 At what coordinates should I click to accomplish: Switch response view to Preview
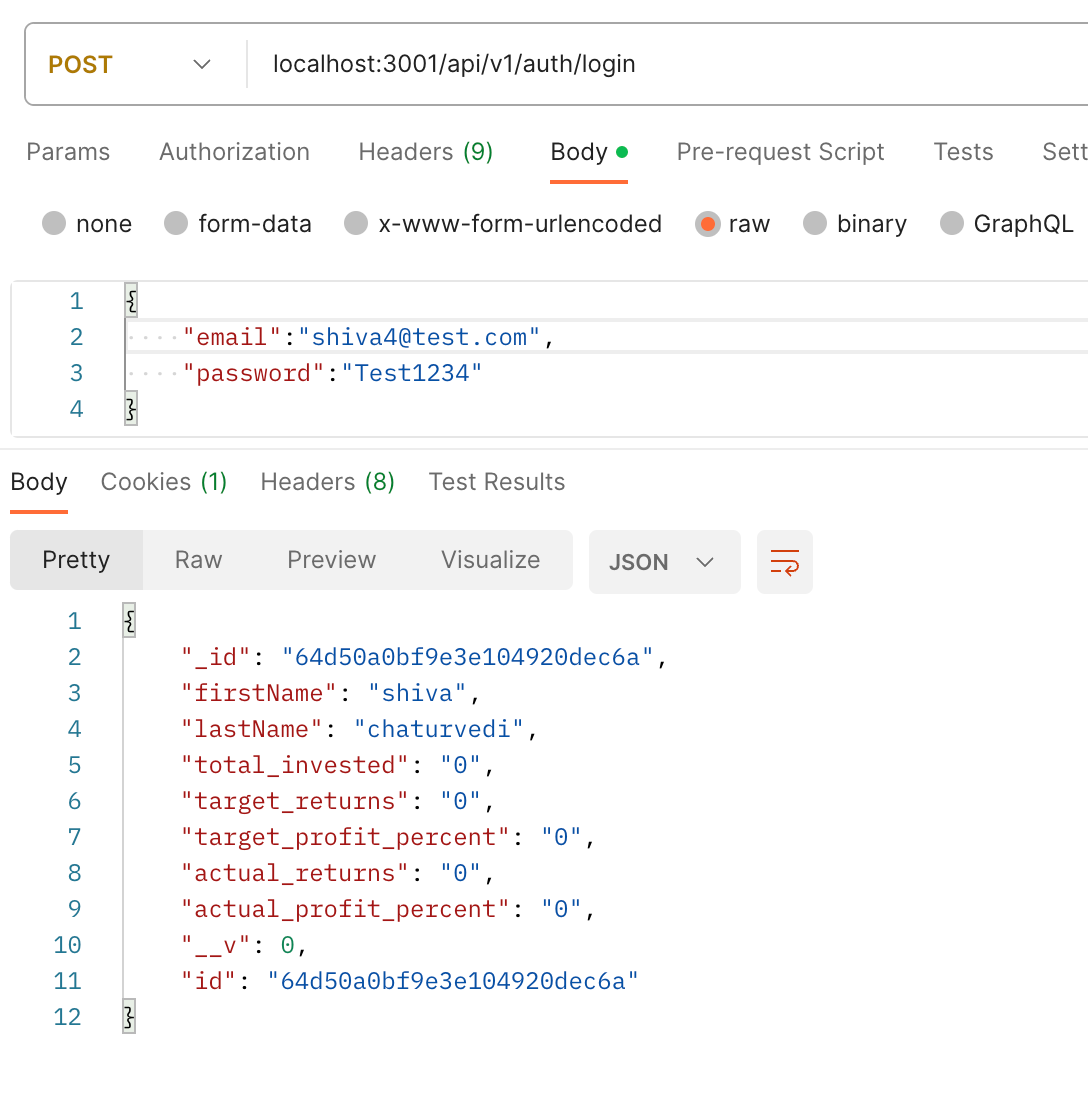point(332,560)
